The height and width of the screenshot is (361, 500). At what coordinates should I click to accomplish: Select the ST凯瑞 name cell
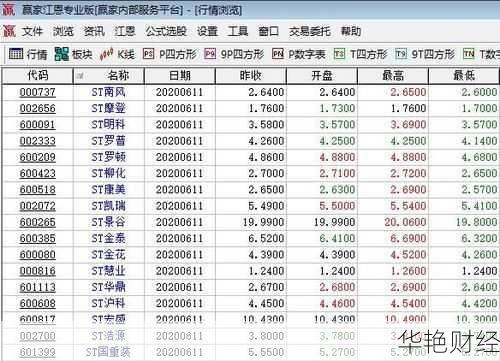tap(109, 206)
